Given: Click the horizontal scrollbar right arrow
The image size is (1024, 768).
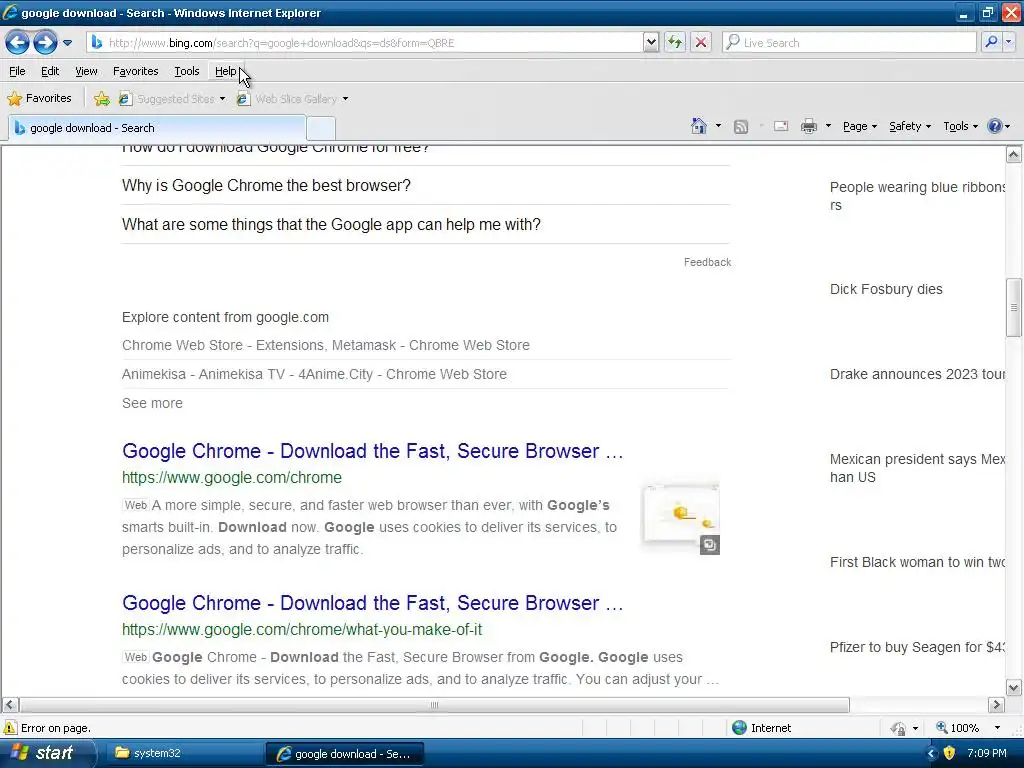Looking at the screenshot, I should [996, 705].
